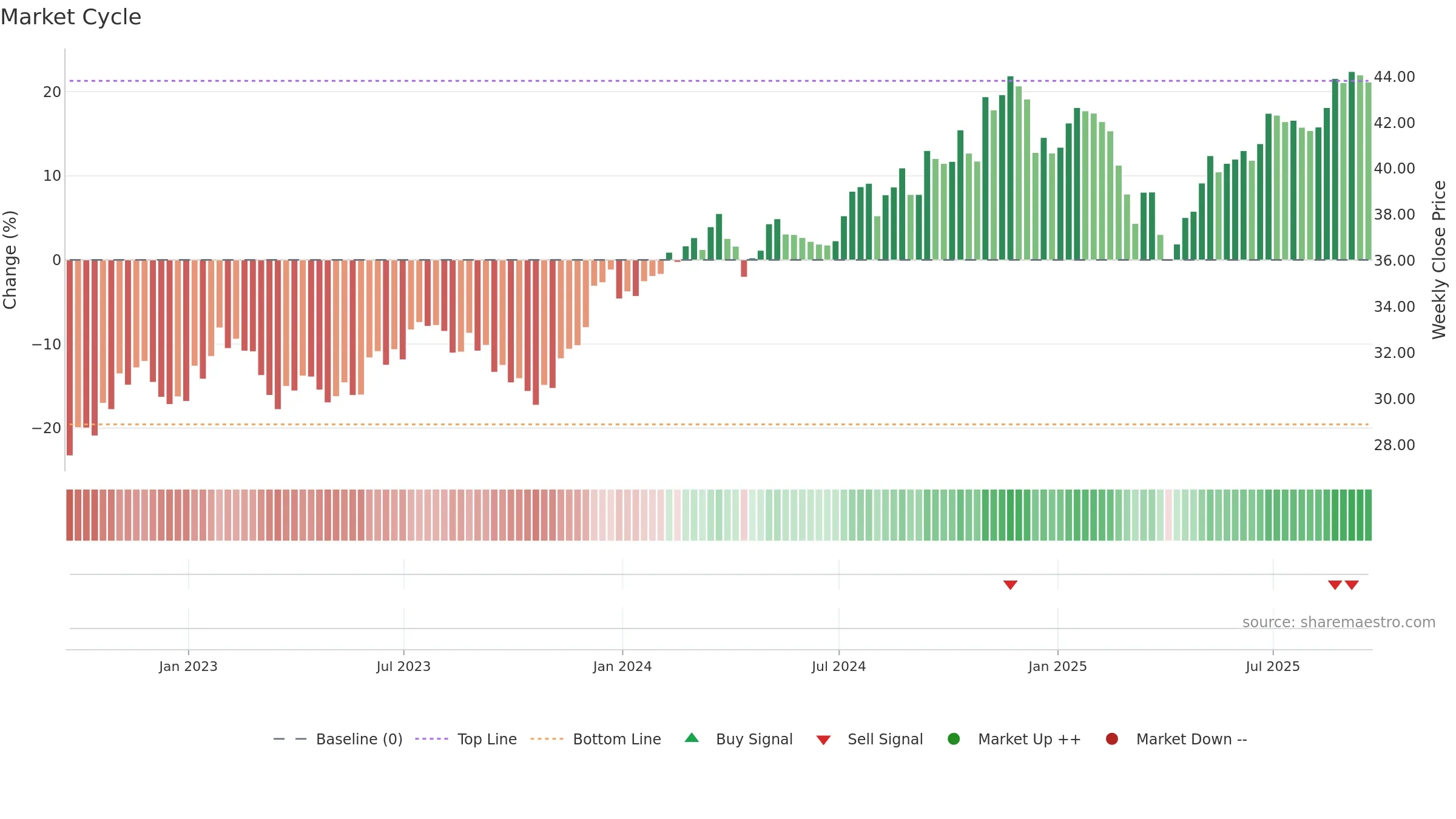Click the 38.00 price tick label
This screenshot has width=1456, height=819.
[x=1394, y=214]
